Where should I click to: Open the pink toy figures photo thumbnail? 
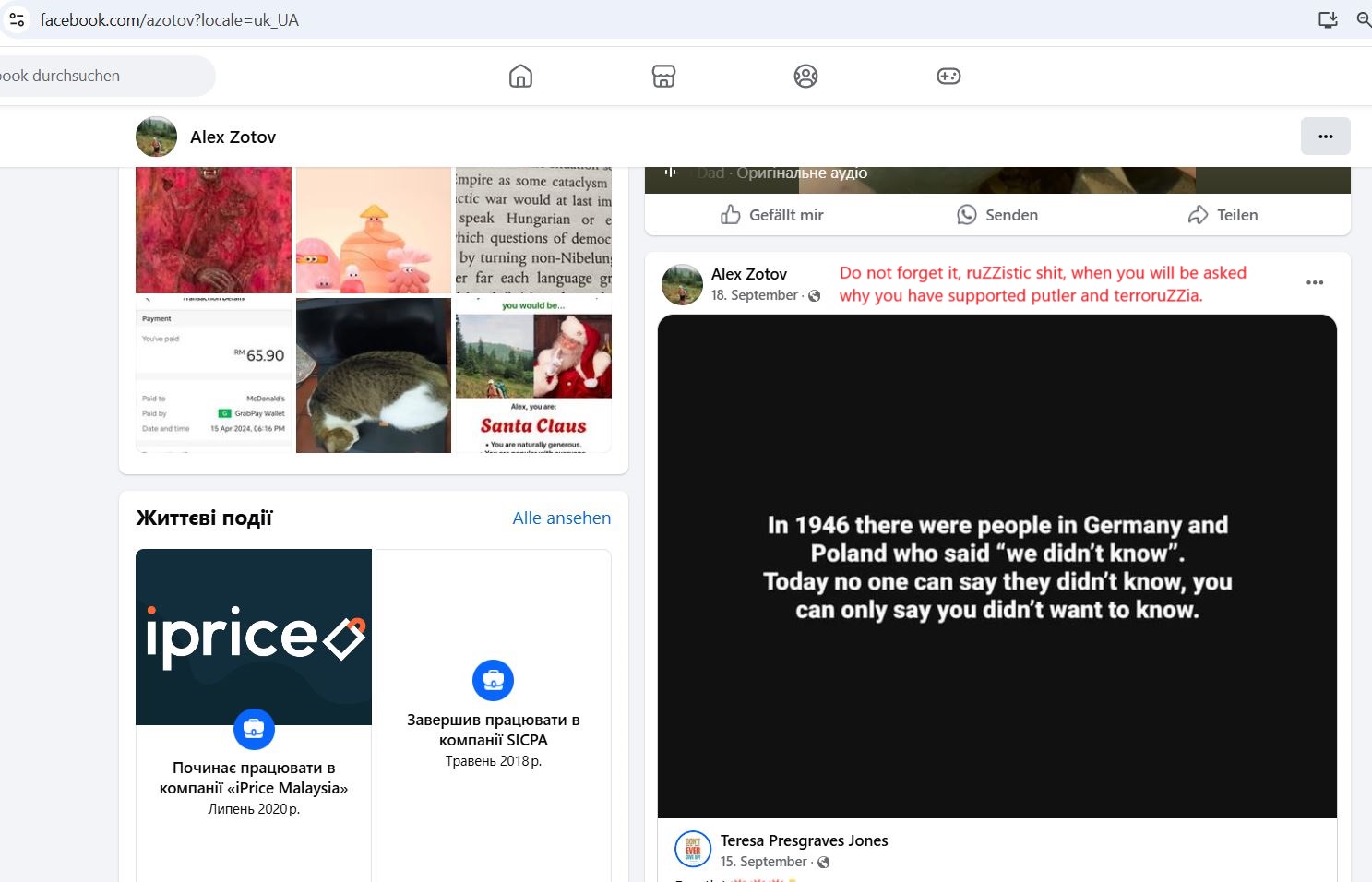click(374, 230)
